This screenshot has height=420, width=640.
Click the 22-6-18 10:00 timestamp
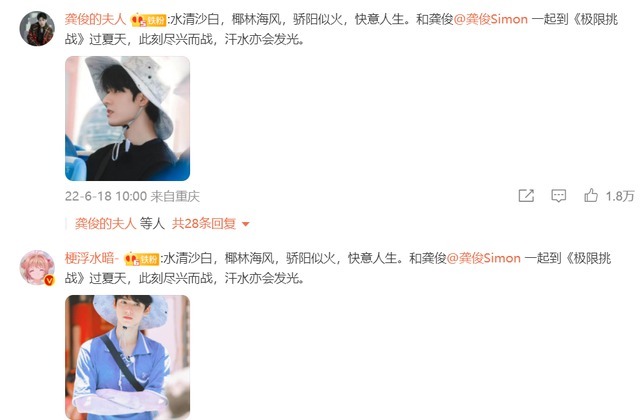(x=106, y=196)
